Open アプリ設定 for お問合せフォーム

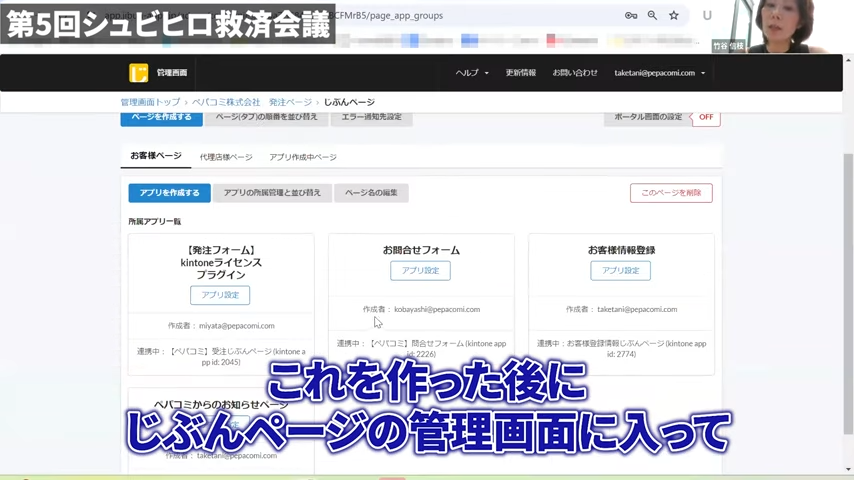[x=420, y=271]
